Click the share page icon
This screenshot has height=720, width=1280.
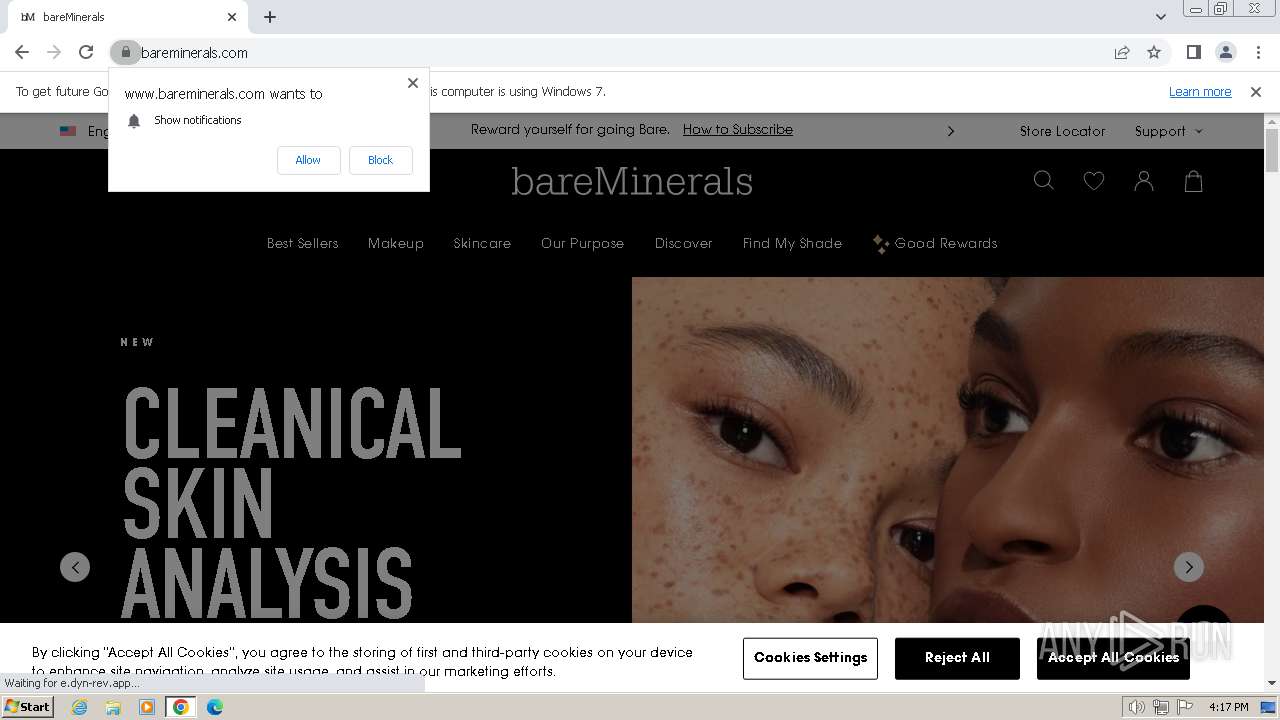pos(1122,52)
